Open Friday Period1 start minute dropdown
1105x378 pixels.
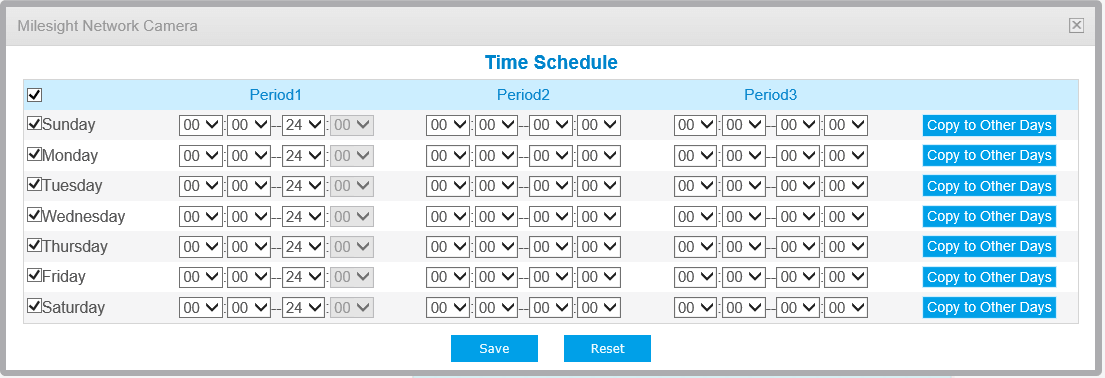coord(249,278)
